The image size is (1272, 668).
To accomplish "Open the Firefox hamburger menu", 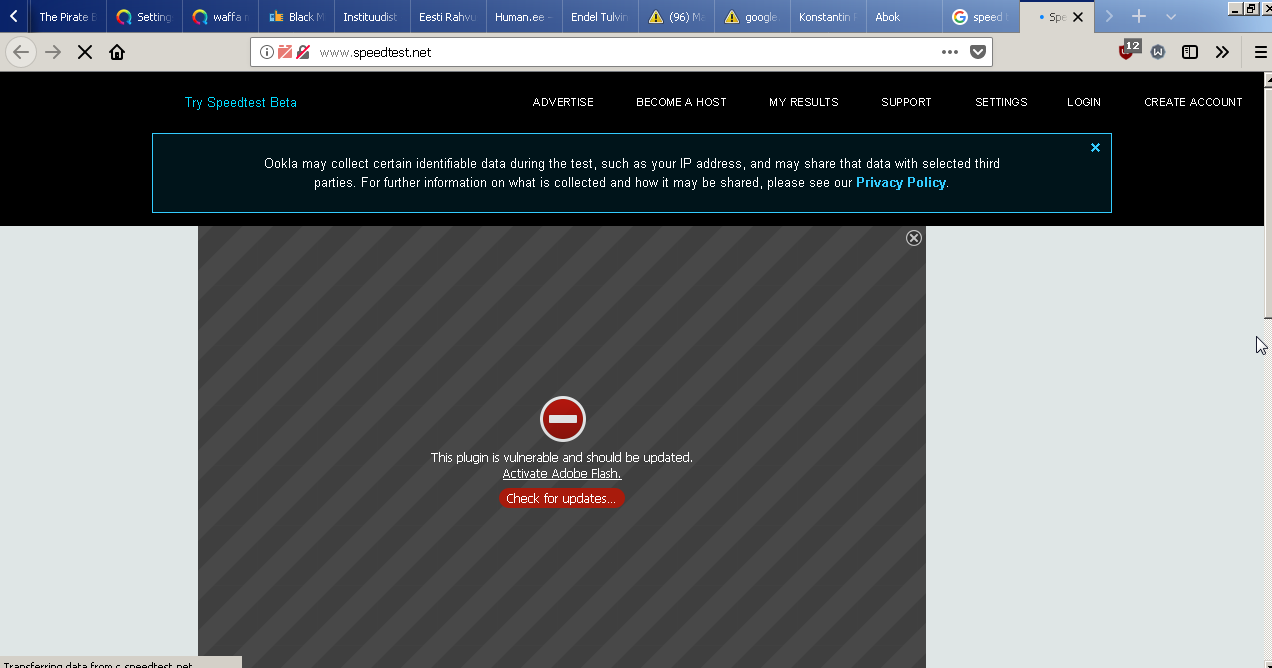I will click(x=1260, y=52).
